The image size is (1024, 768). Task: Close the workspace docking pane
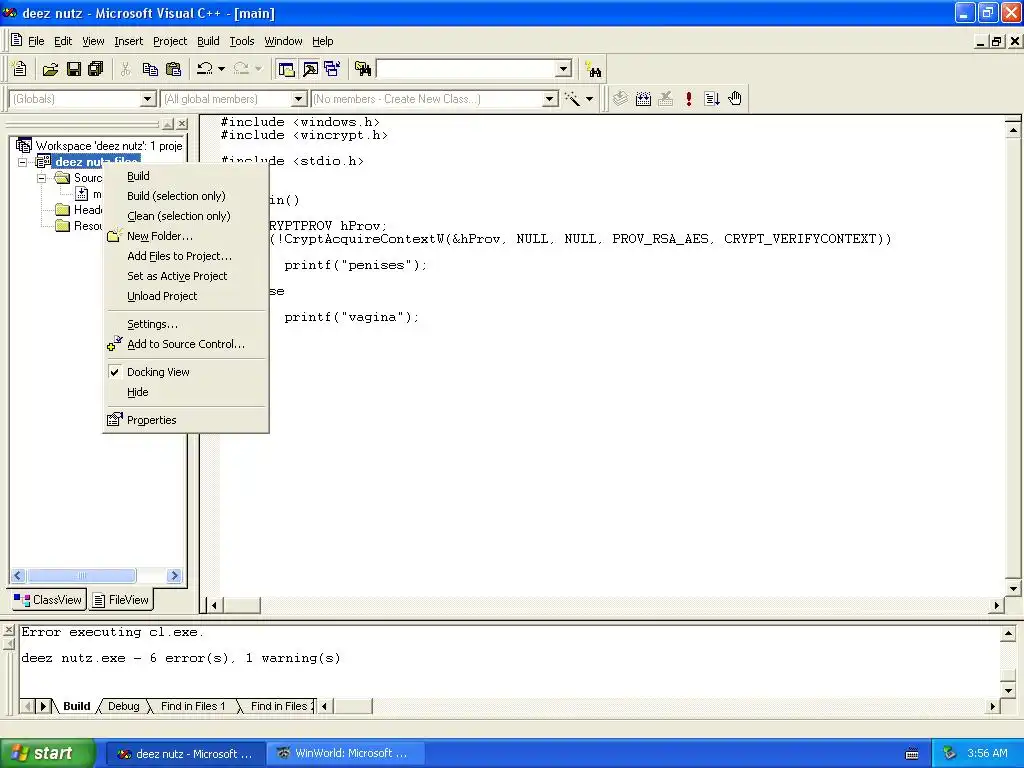(x=182, y=123)
